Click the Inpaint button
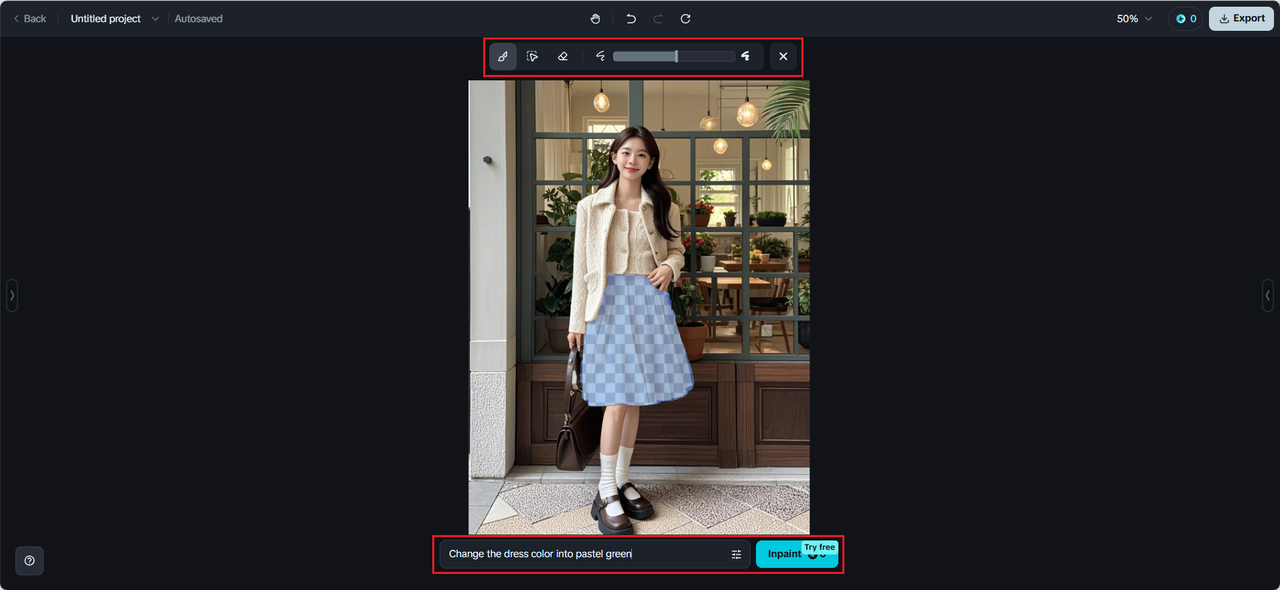Screen dimensions: 1280x590 797,554
